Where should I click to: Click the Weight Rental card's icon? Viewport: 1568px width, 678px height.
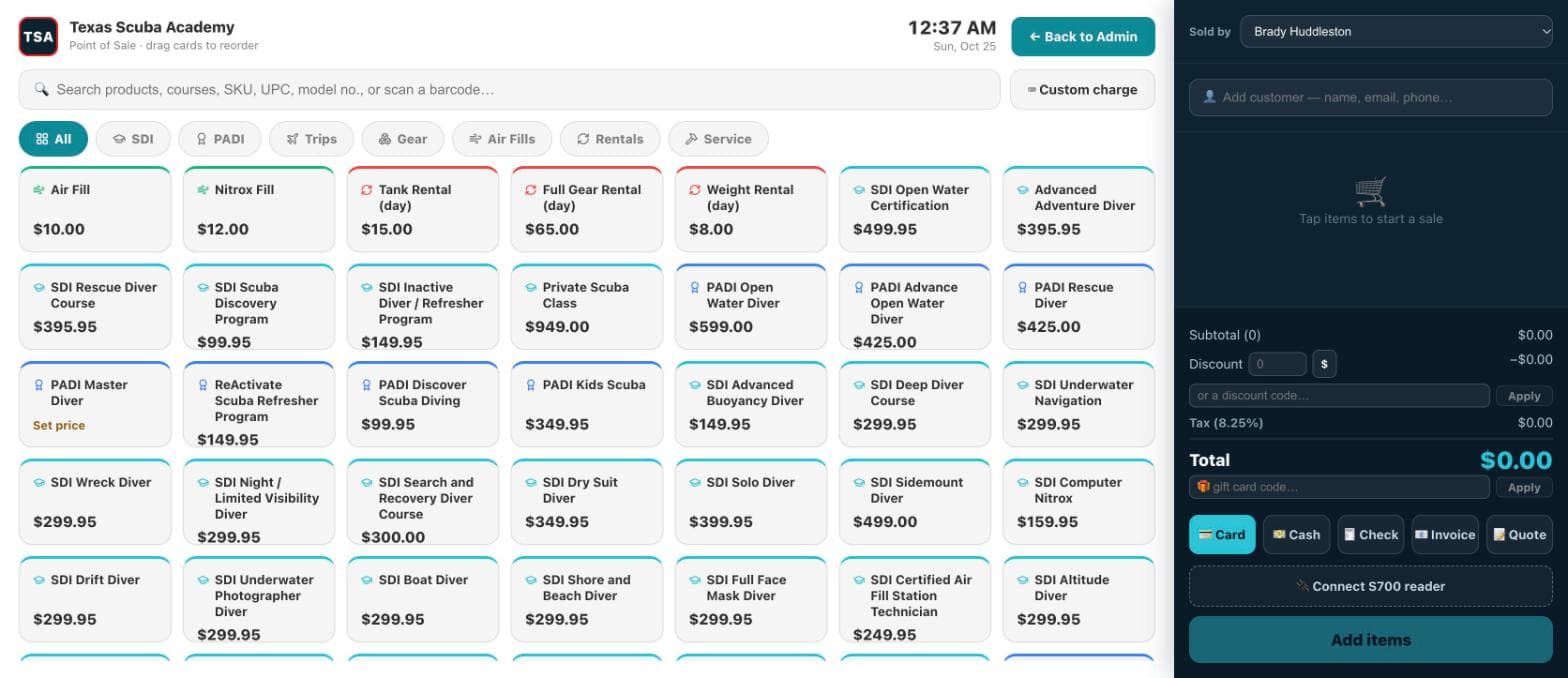[x=695, y=189]
